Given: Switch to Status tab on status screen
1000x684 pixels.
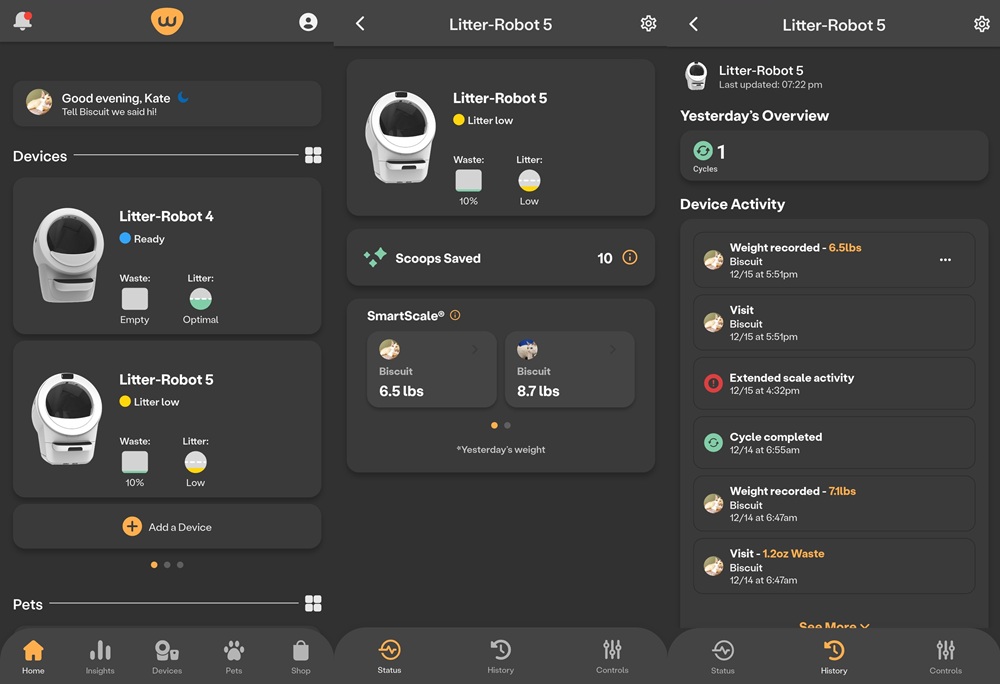Looking at the screenshot, I should 389,657.
